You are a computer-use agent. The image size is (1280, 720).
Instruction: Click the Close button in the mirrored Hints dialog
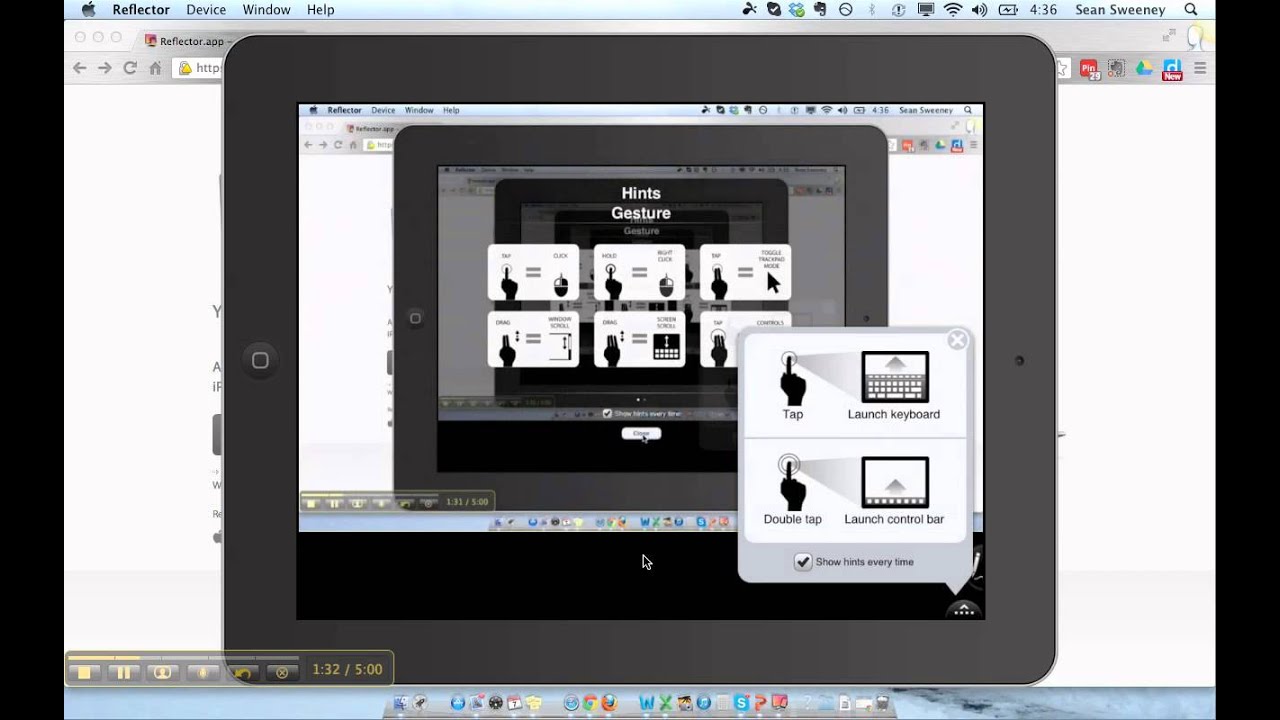(x=641, y=434)
